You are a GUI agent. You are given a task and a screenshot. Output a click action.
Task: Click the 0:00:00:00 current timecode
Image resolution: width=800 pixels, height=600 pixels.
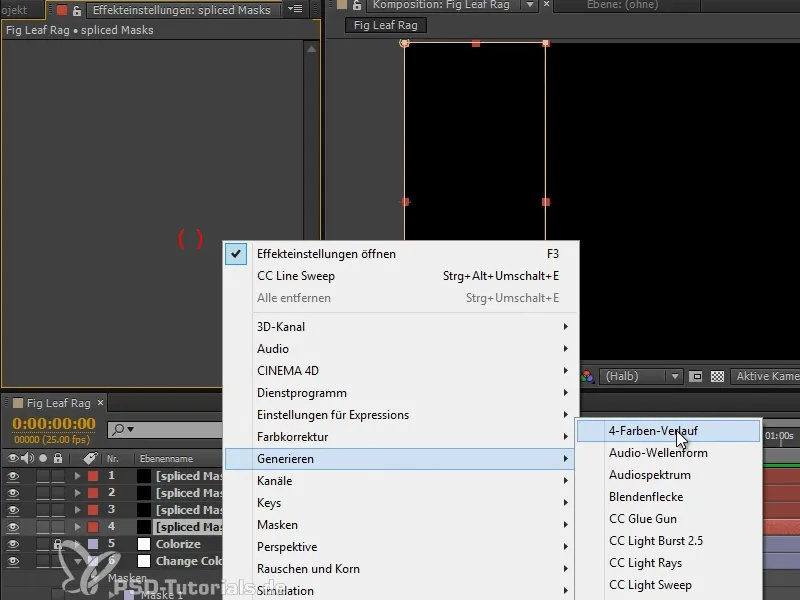(x=54, y=423)
